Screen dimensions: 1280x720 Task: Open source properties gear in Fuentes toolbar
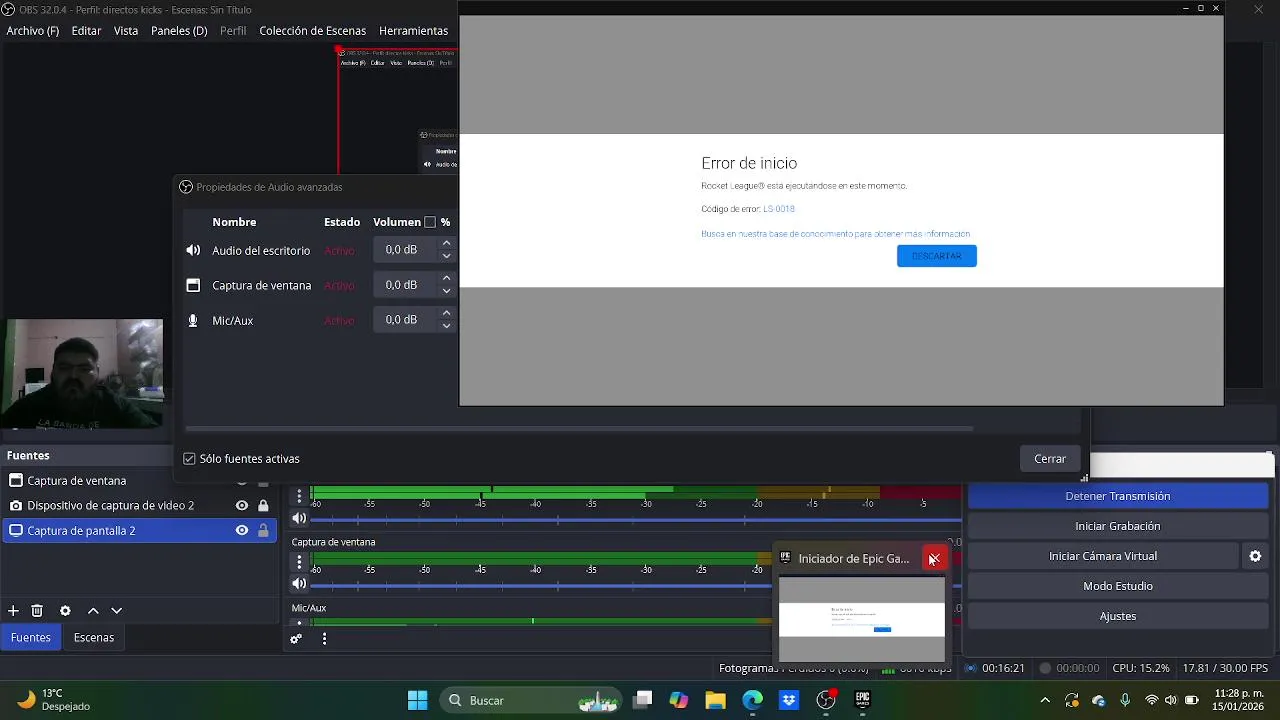[65, 611]
